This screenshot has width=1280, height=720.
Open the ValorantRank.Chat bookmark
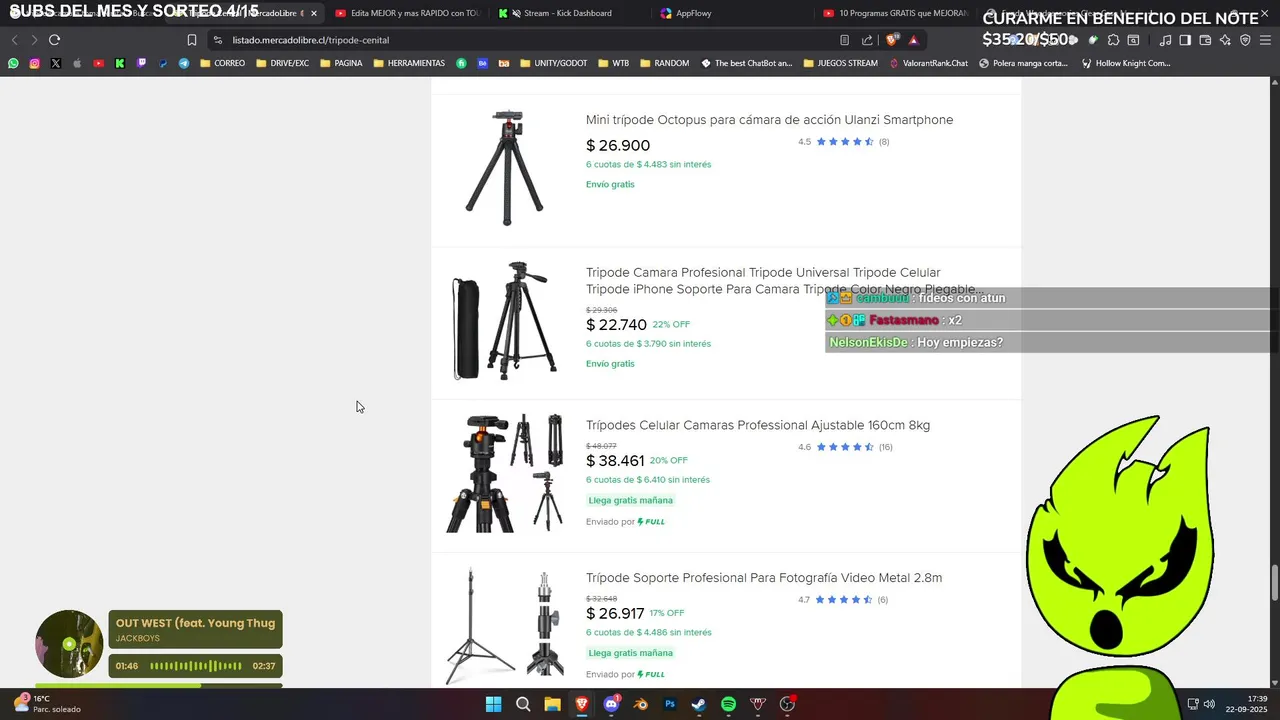click(x=928, y=63)
